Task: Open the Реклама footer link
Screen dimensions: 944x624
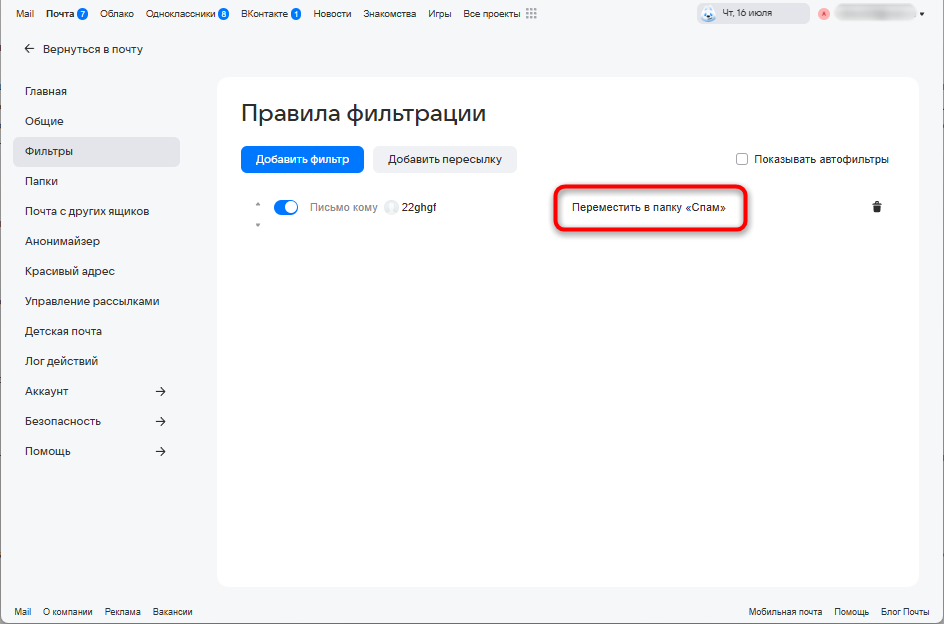Action: click(122, 611)
